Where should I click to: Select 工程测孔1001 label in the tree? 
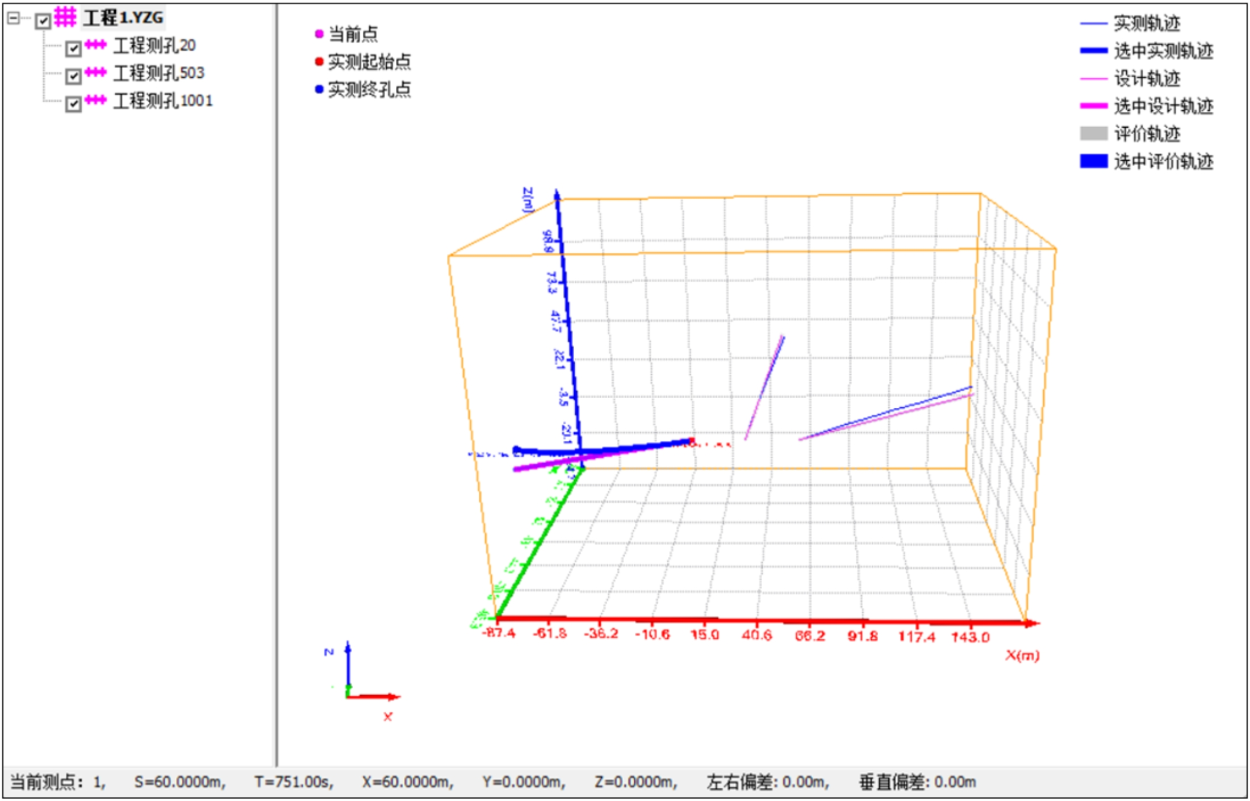click(x=163, y=101)
